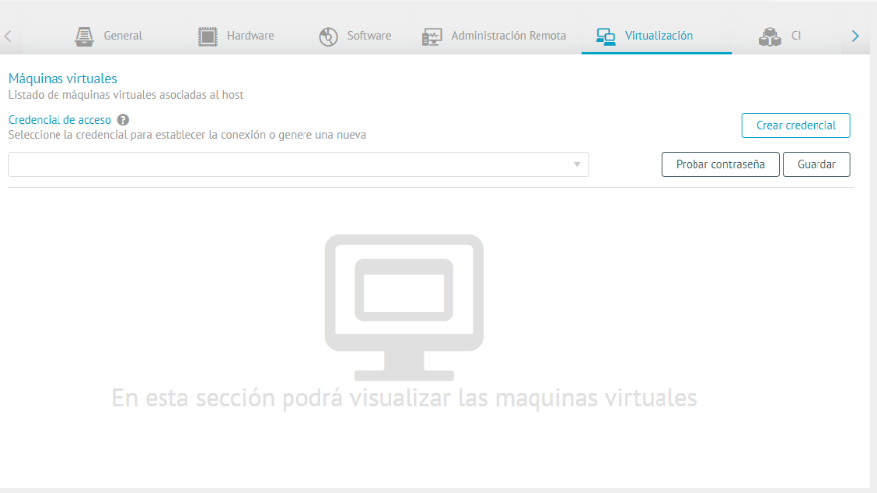
Task: Switch to the Hardware tab
Action: coord(235,36)
